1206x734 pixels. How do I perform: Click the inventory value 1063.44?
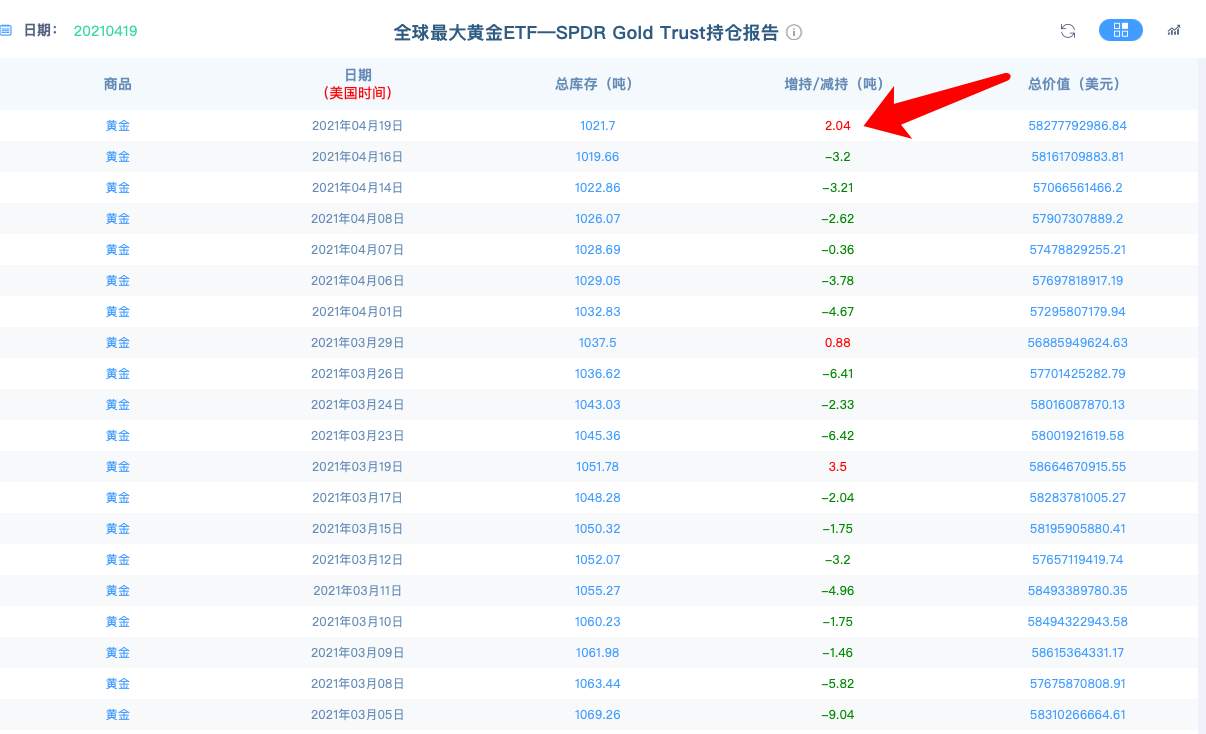[x=597, y=684]
